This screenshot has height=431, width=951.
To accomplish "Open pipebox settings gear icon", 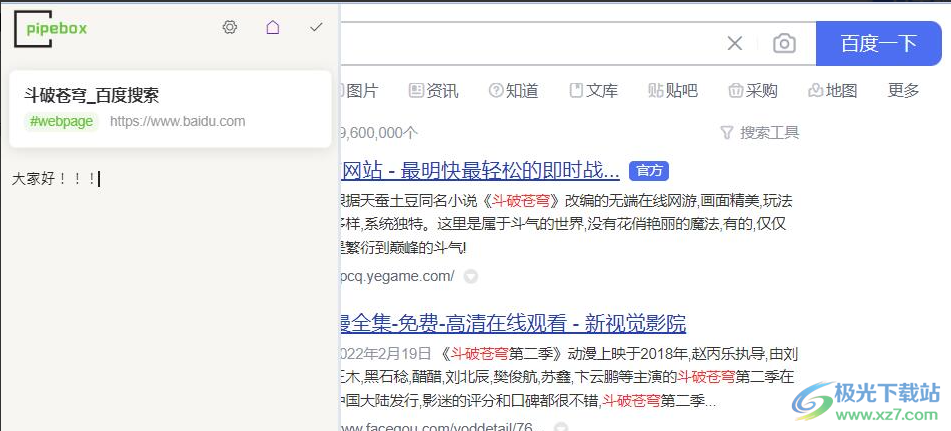I will tap(230, 27).
